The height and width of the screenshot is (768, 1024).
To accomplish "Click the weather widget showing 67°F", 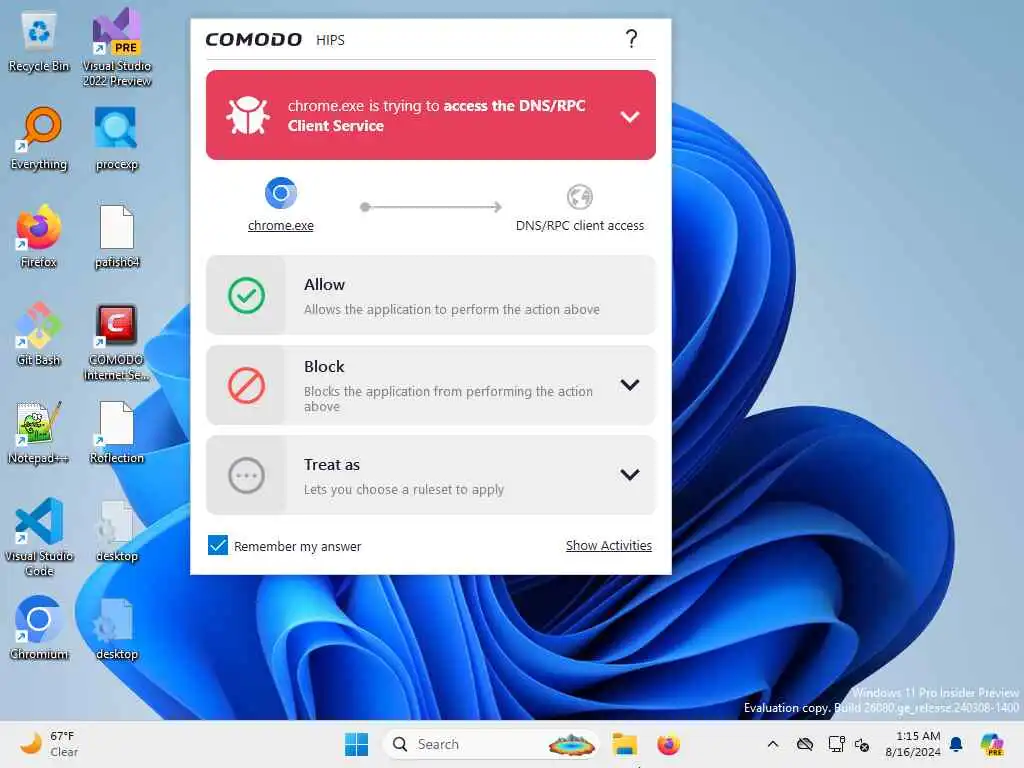I will [49, 744].
